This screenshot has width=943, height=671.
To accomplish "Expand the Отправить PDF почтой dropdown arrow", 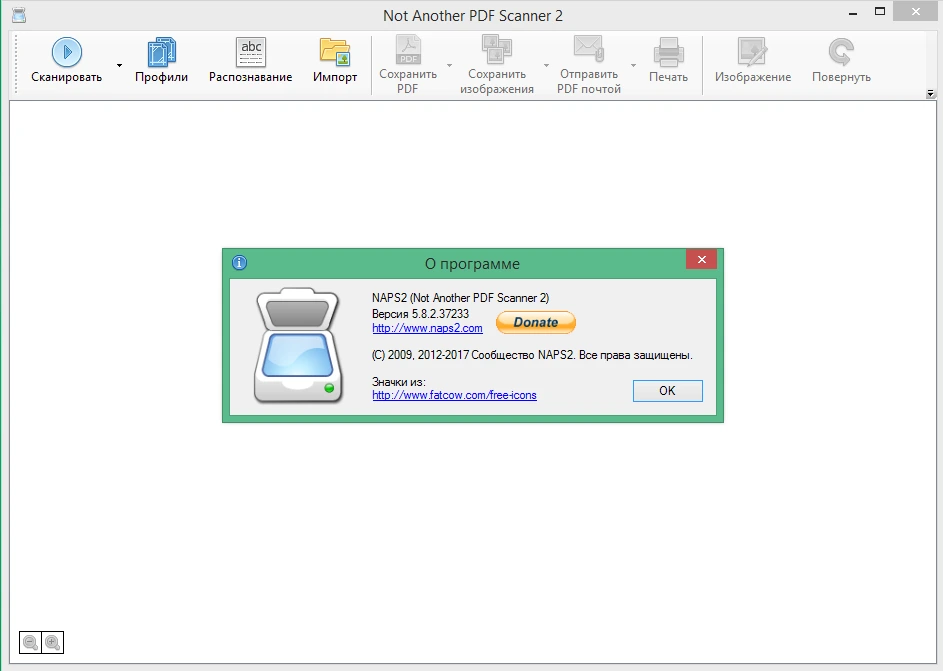I will 633,65.
